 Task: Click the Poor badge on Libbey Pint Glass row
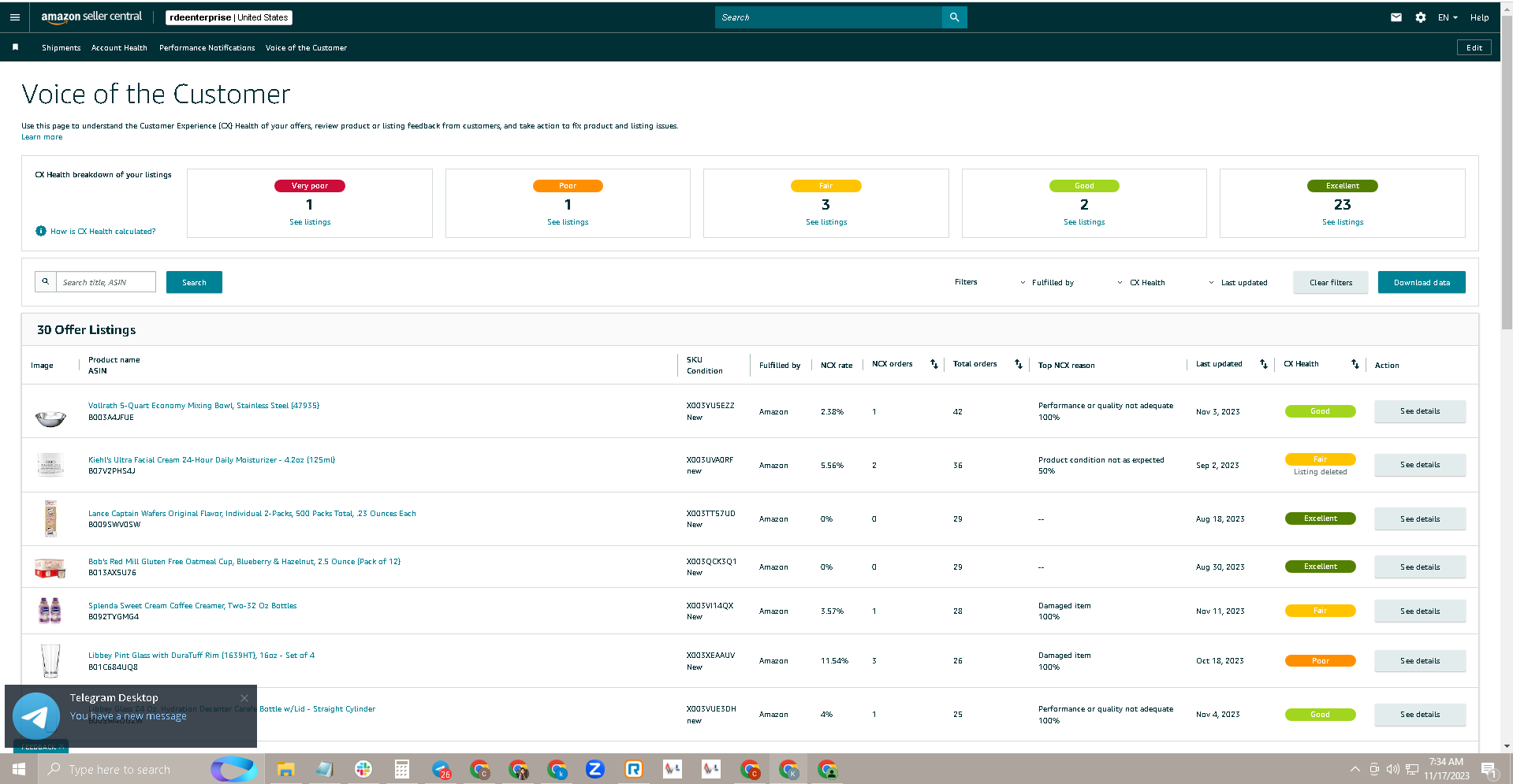(1320, 661)
